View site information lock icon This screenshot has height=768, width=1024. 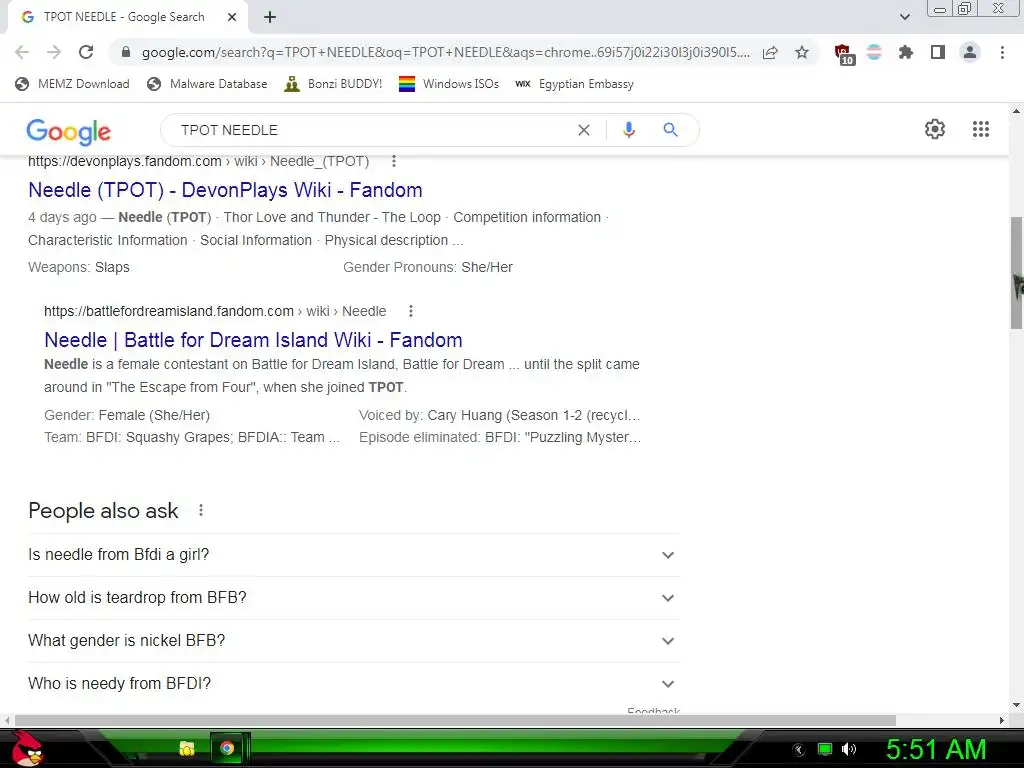126,52
